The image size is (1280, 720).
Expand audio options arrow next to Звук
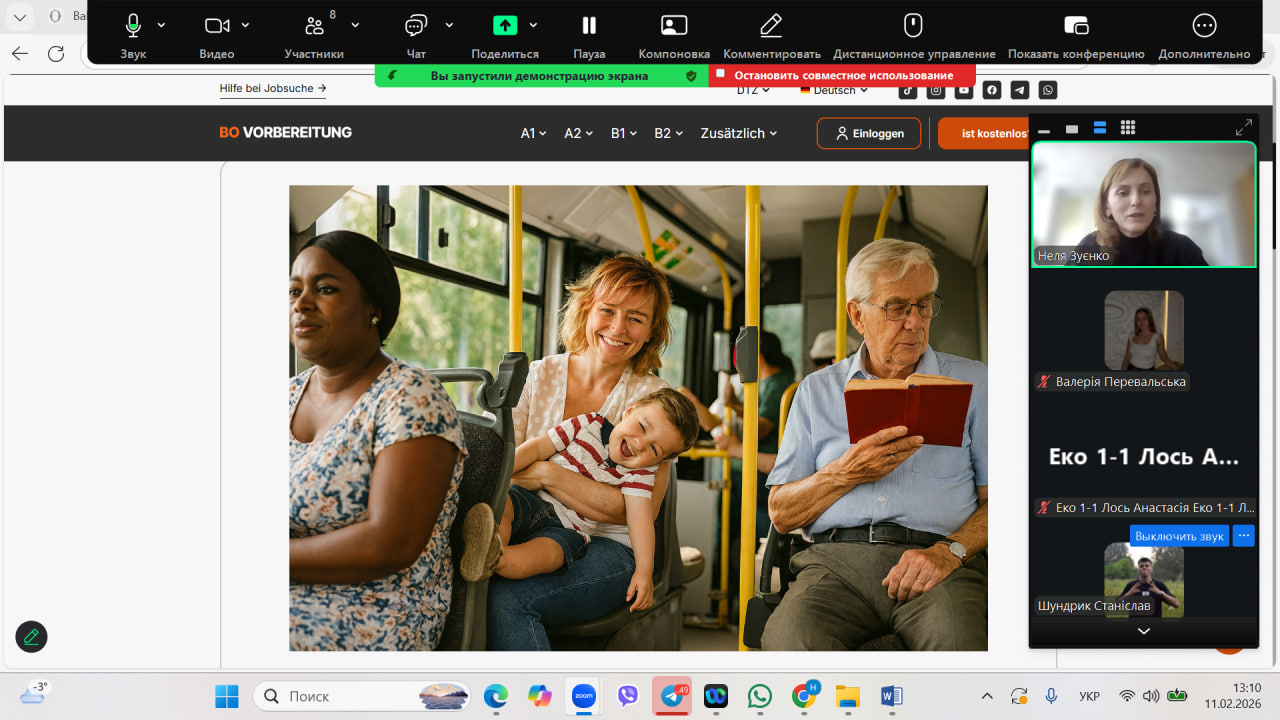pos(162,25)
